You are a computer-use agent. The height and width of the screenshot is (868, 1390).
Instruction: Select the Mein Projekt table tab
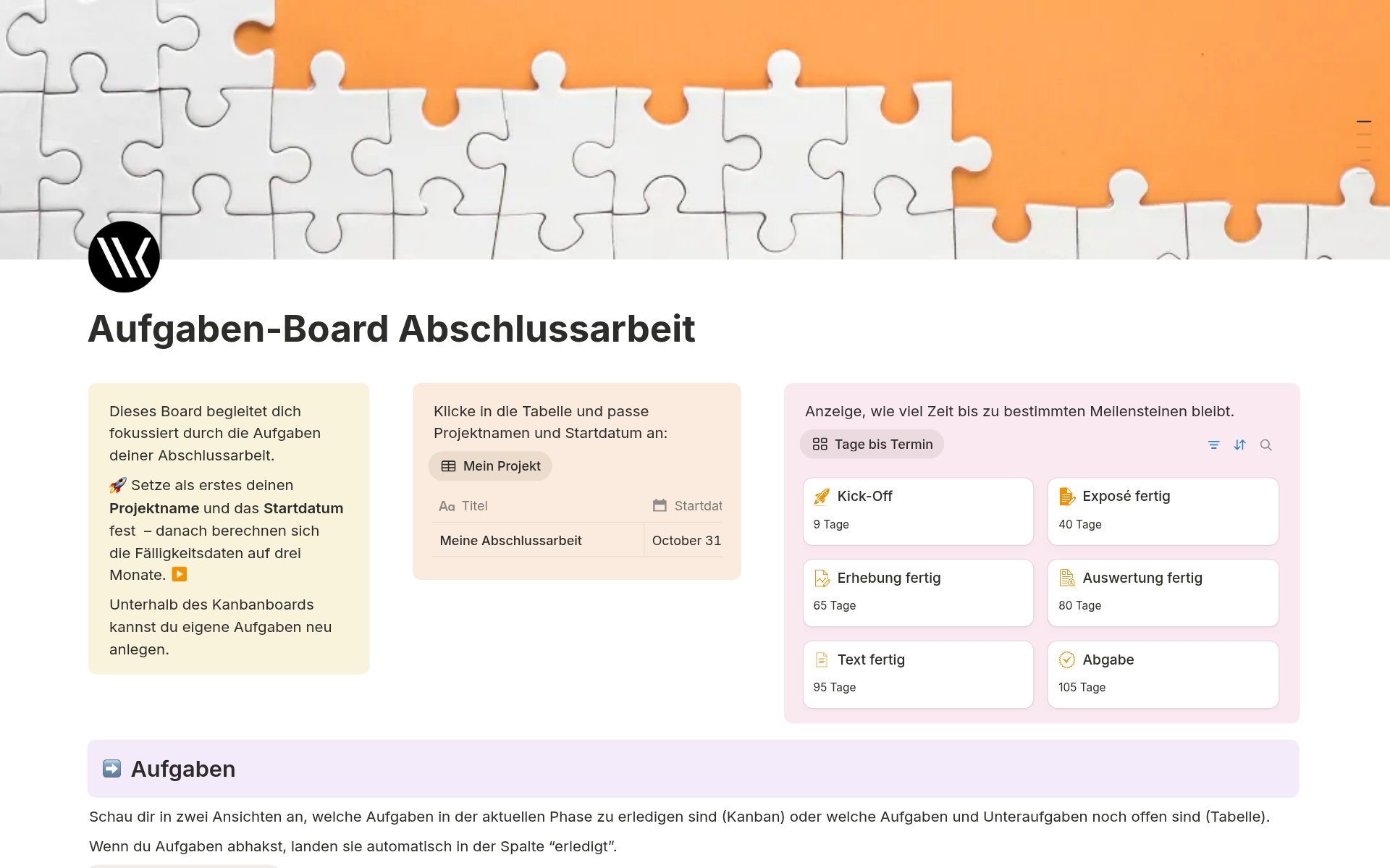coord(491,466)
